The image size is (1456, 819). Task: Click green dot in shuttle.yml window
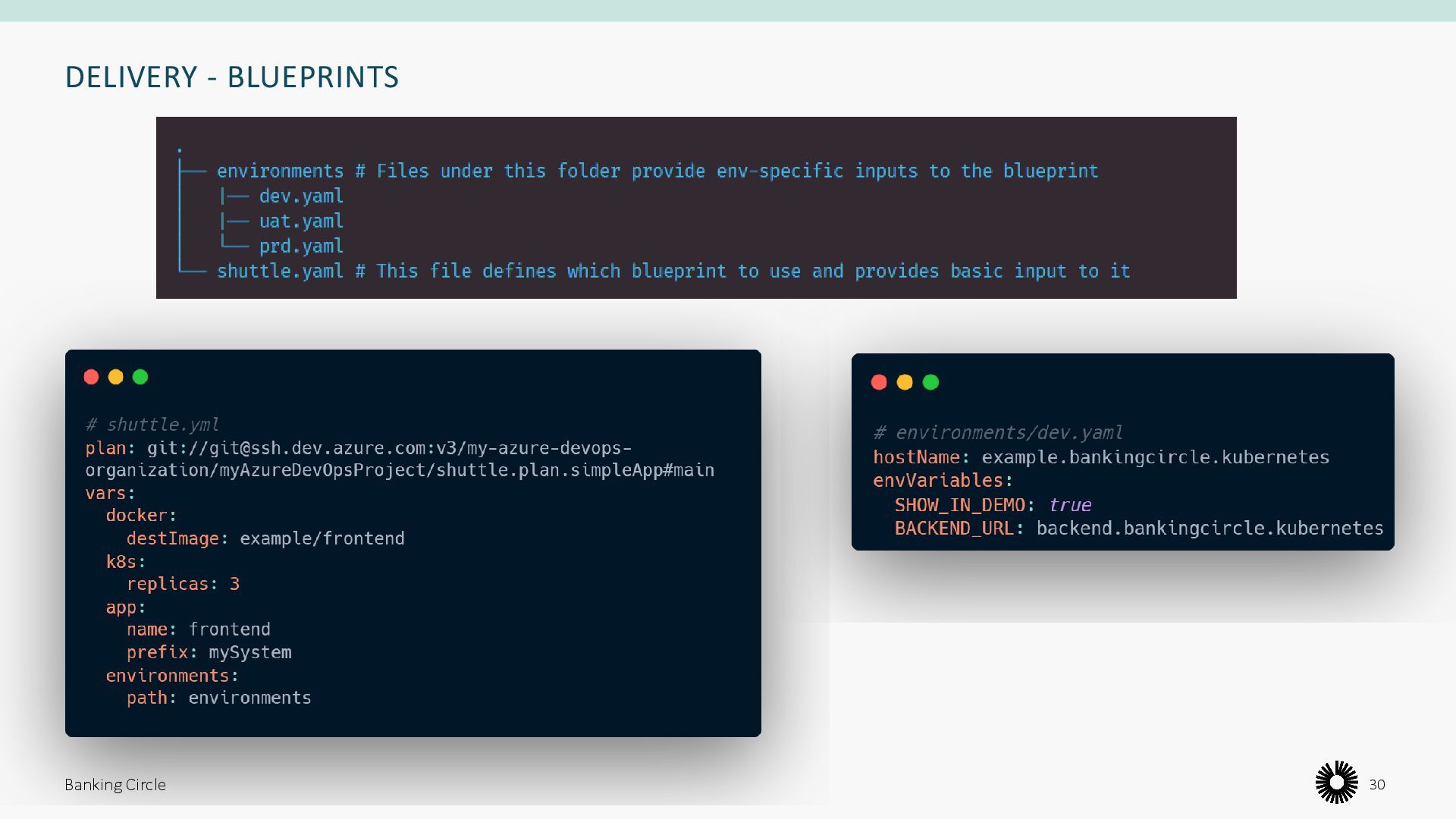[140, 377]
